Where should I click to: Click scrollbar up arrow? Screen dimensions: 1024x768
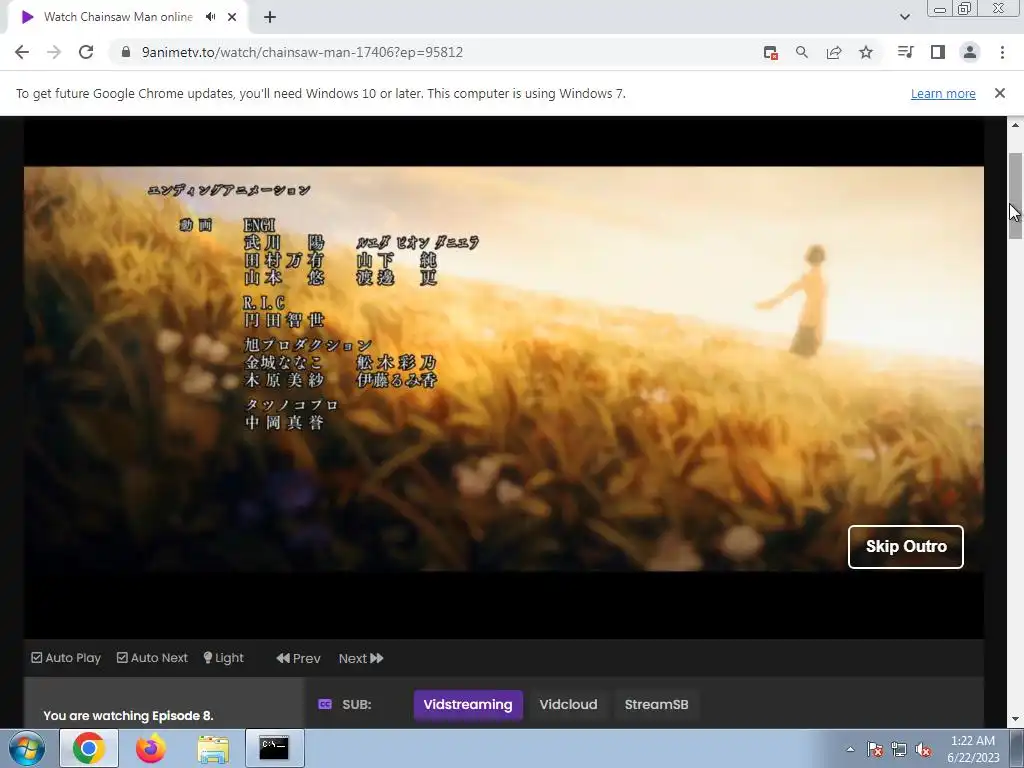1015,125
